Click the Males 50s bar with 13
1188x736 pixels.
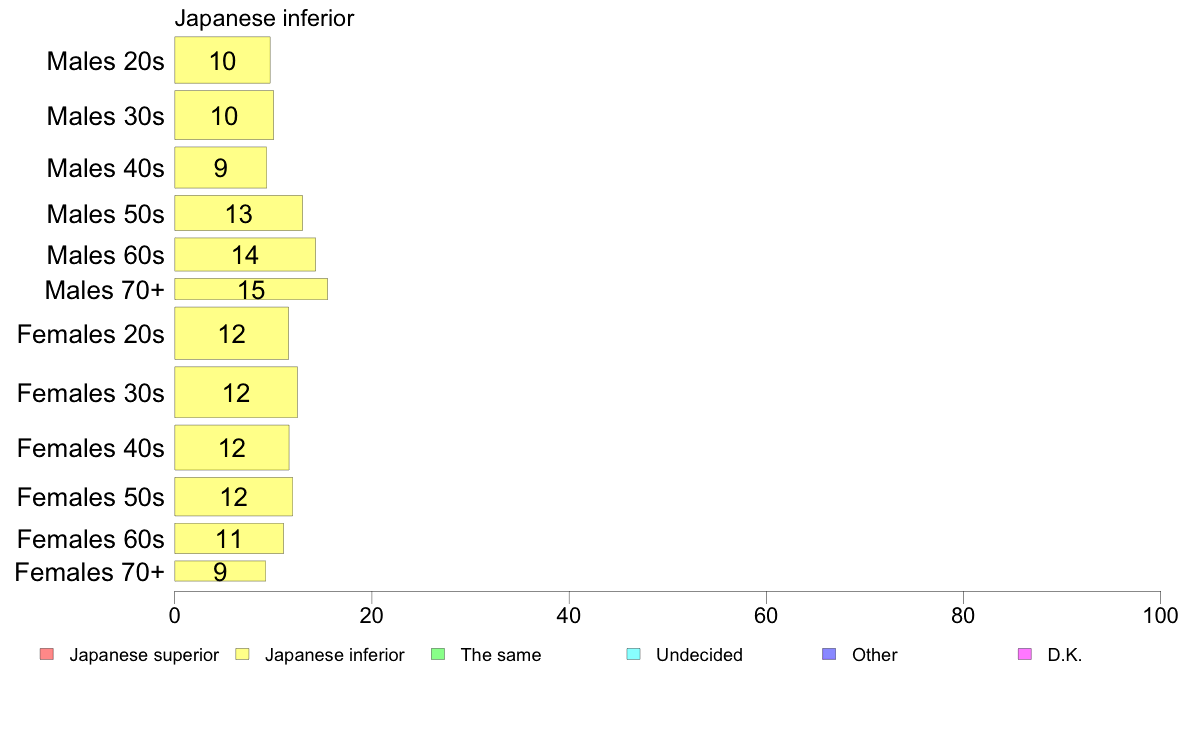(x=238, y=213)
